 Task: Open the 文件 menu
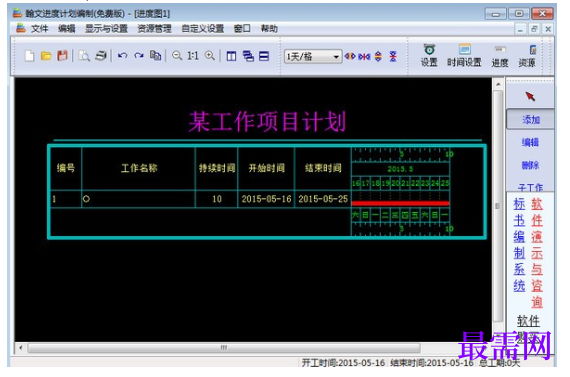coord(39,29)
